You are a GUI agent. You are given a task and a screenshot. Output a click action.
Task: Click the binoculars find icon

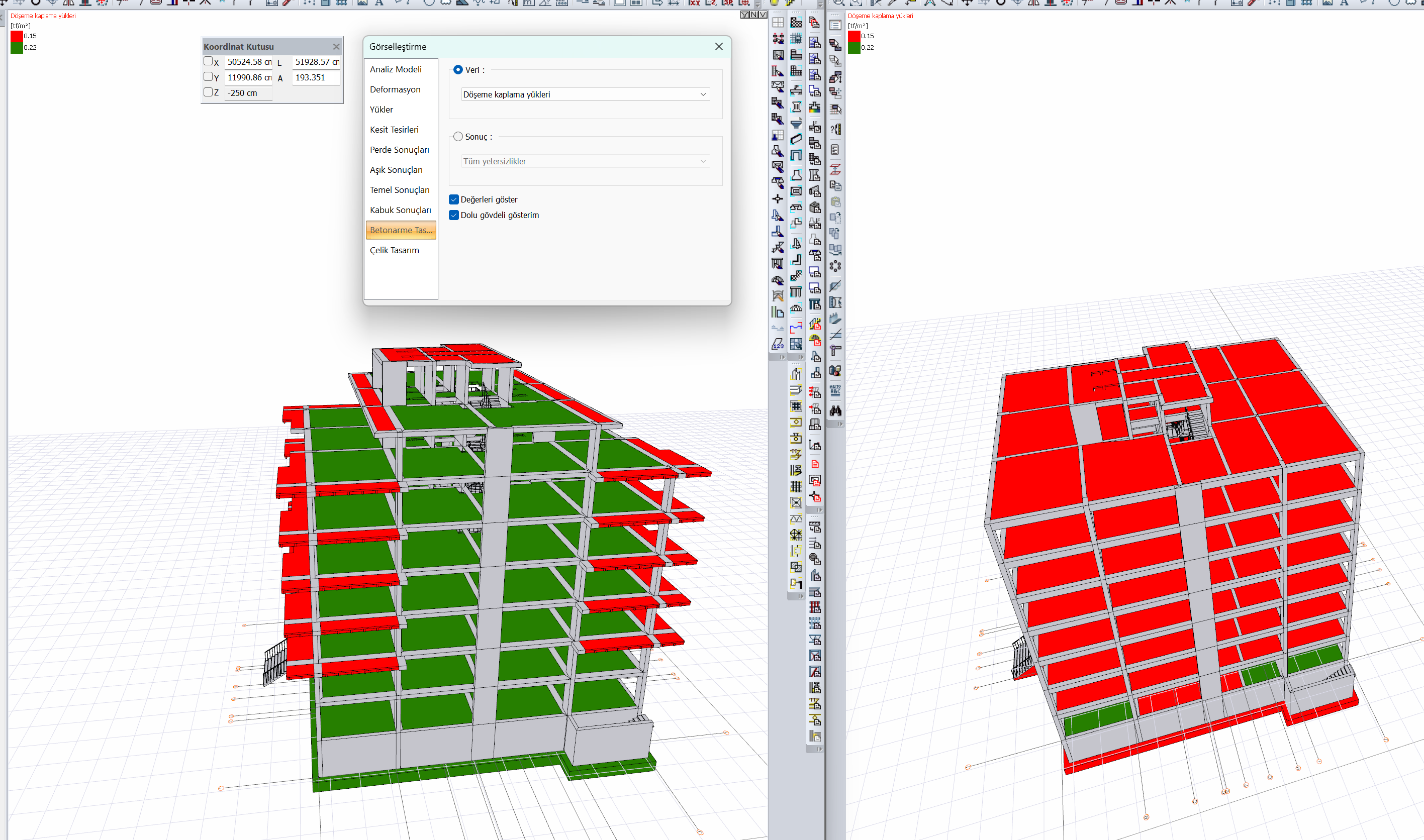pyautogui.click(x=835, y=410)
